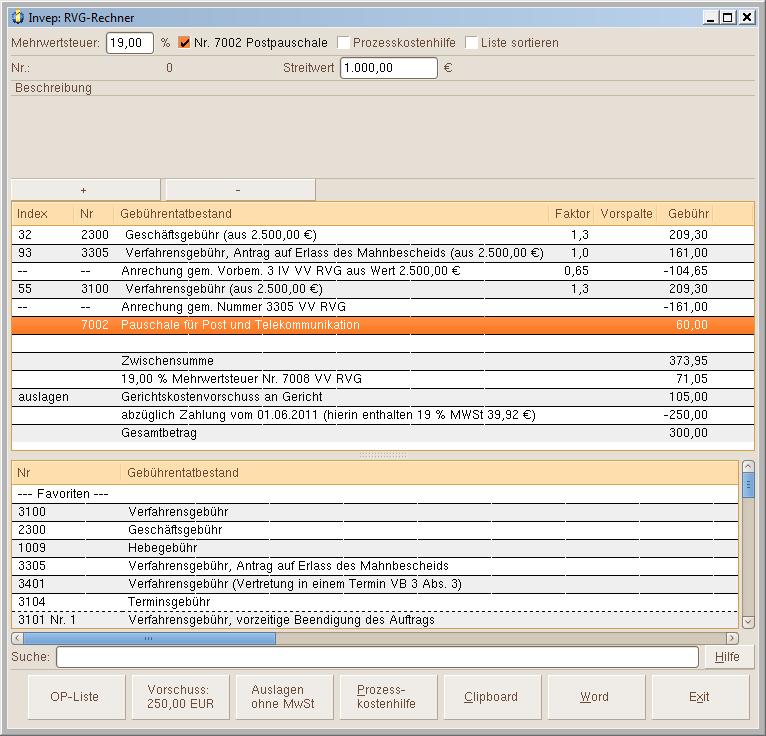Screen dimensions: 766x736
Task: Click the Streitwert input field
Action: coord(388,67)
